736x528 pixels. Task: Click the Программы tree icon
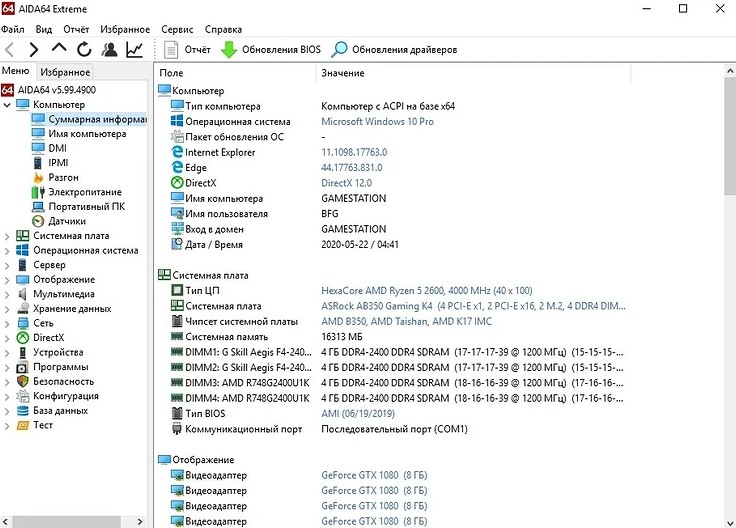click(x=23, y=367)
